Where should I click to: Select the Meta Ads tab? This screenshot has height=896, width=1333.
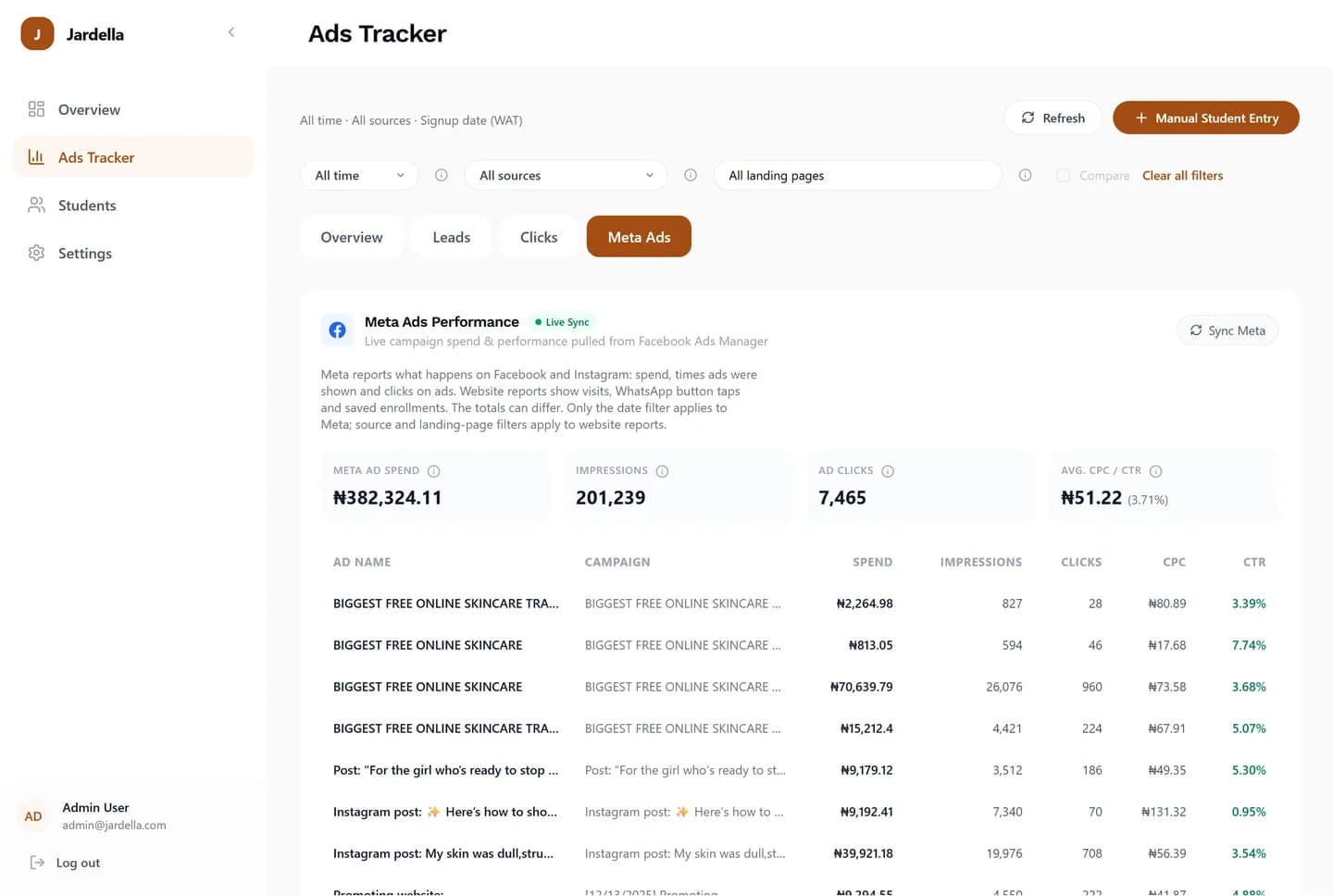(639, 237)
